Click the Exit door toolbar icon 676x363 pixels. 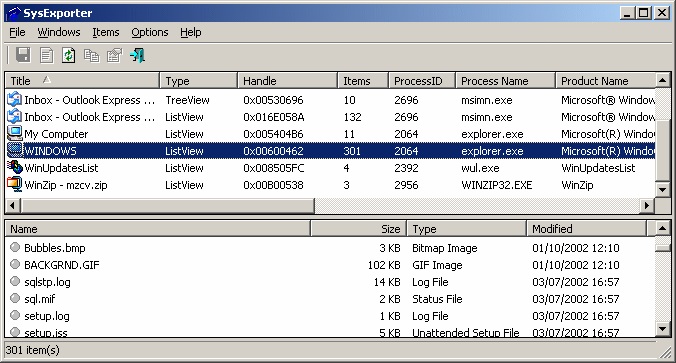pyautogui.click(x=138, y=55)
